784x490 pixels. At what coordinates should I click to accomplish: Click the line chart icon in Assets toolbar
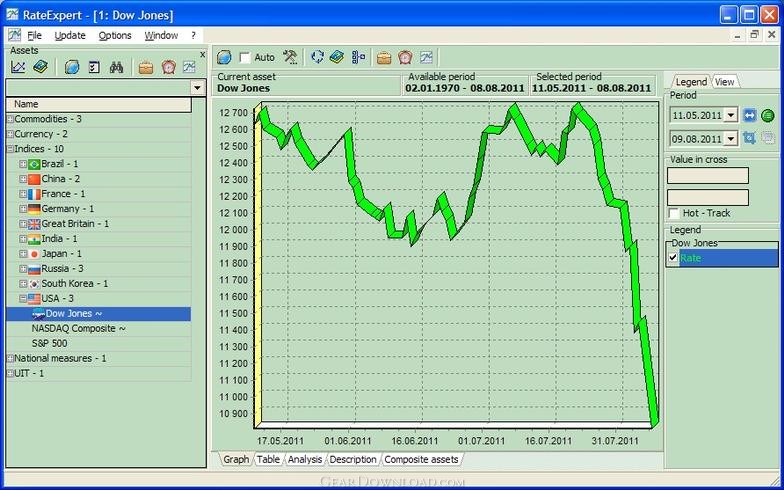point(18,66)
